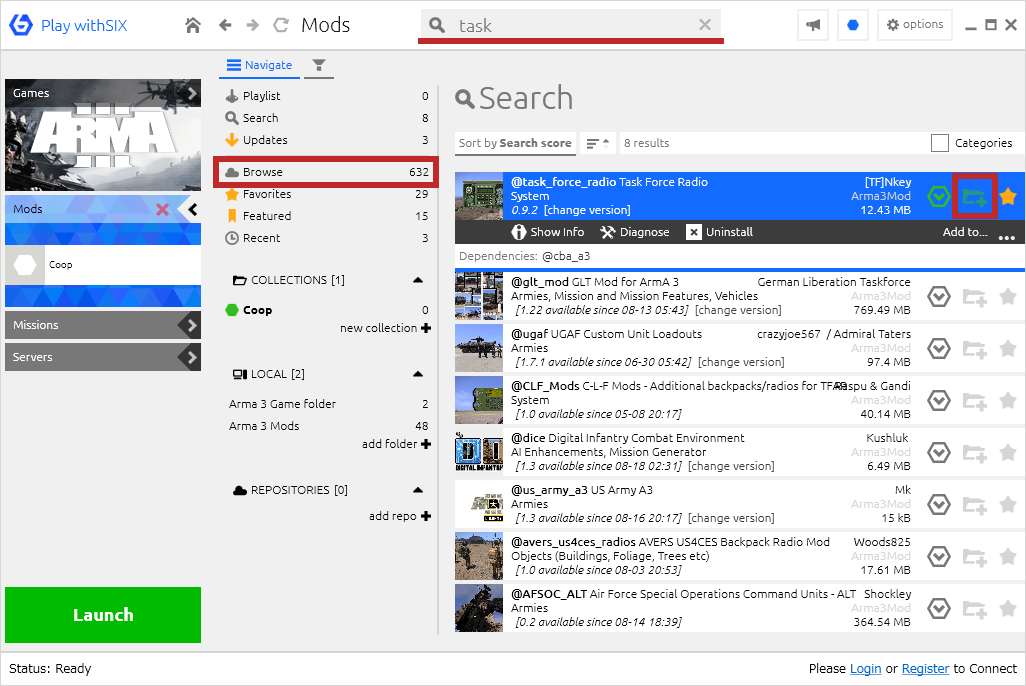The height and width of the screenshot is (686, 1026).
Task: Clear the search box with the X
Action: (x=705, y=25)
